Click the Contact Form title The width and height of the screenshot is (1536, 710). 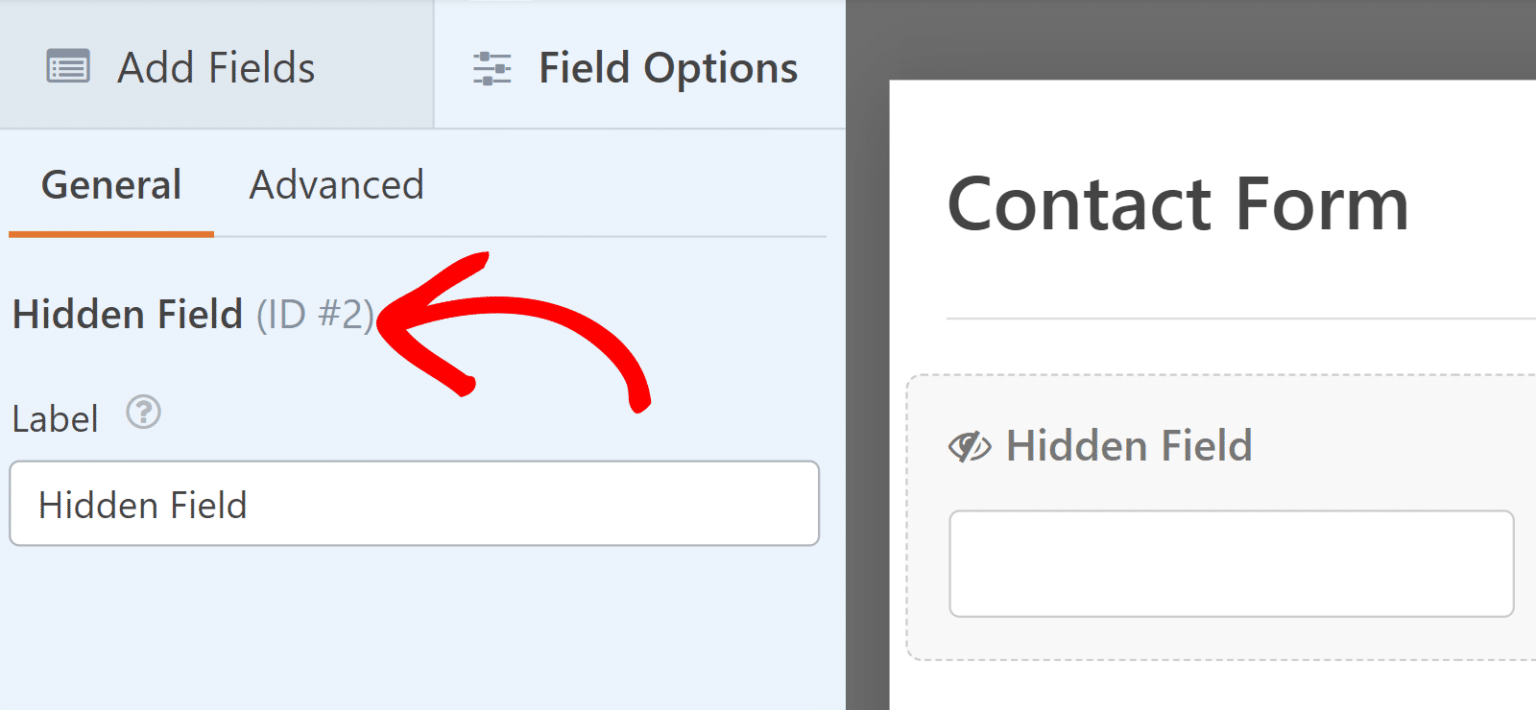point(1178,203)
